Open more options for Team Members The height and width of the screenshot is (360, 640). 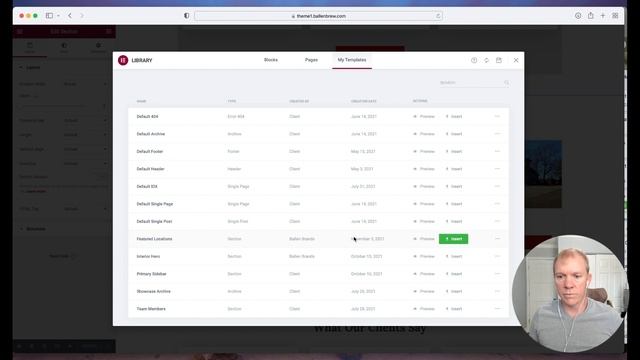[497, 309]
